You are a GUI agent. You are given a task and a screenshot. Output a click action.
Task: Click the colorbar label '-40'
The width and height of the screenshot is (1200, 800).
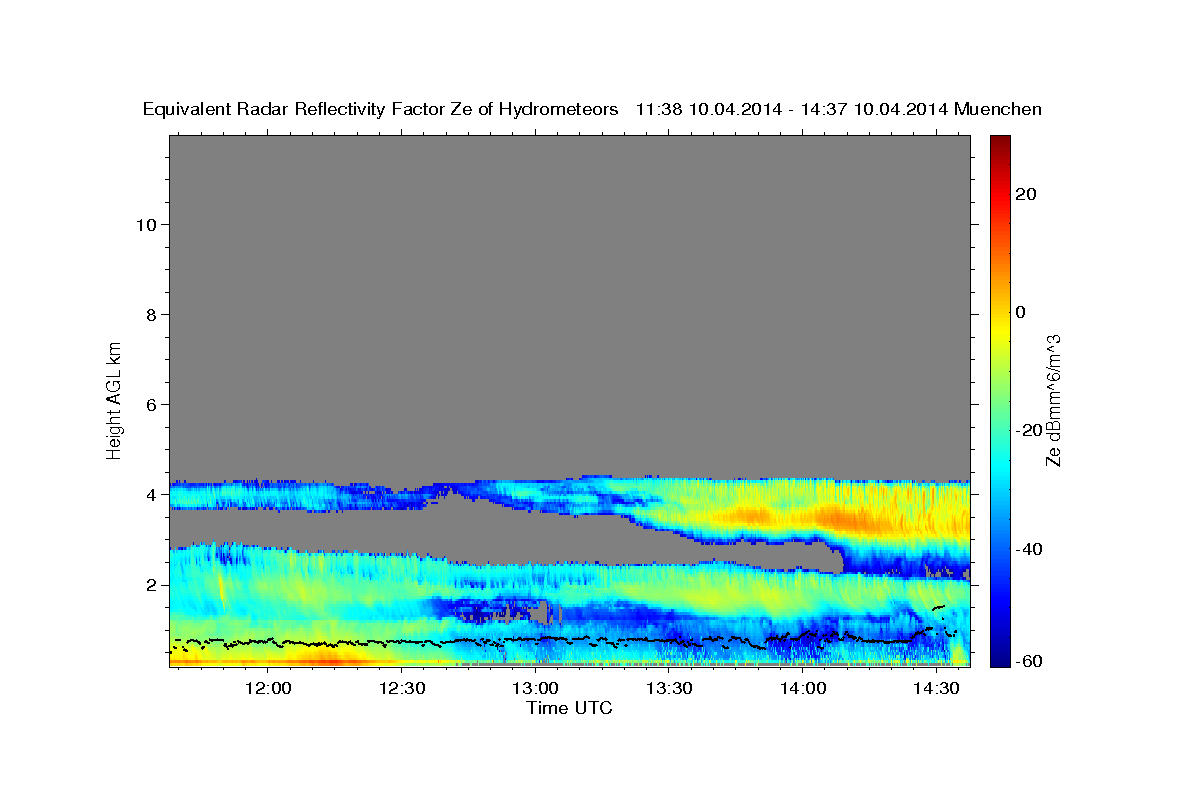1027,549
